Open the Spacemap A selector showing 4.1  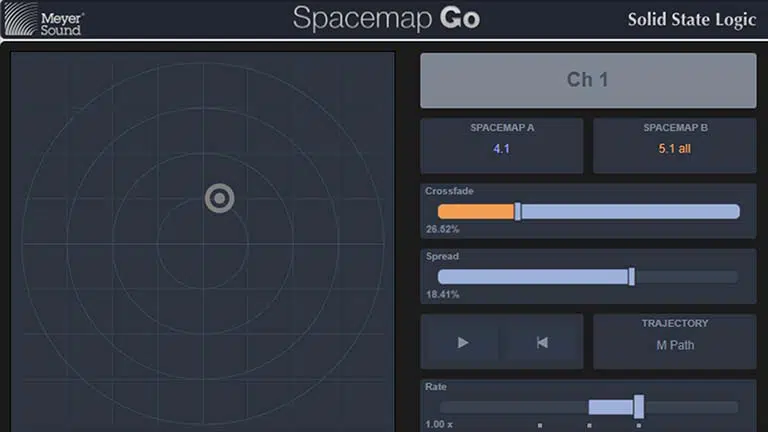point(502,145)
